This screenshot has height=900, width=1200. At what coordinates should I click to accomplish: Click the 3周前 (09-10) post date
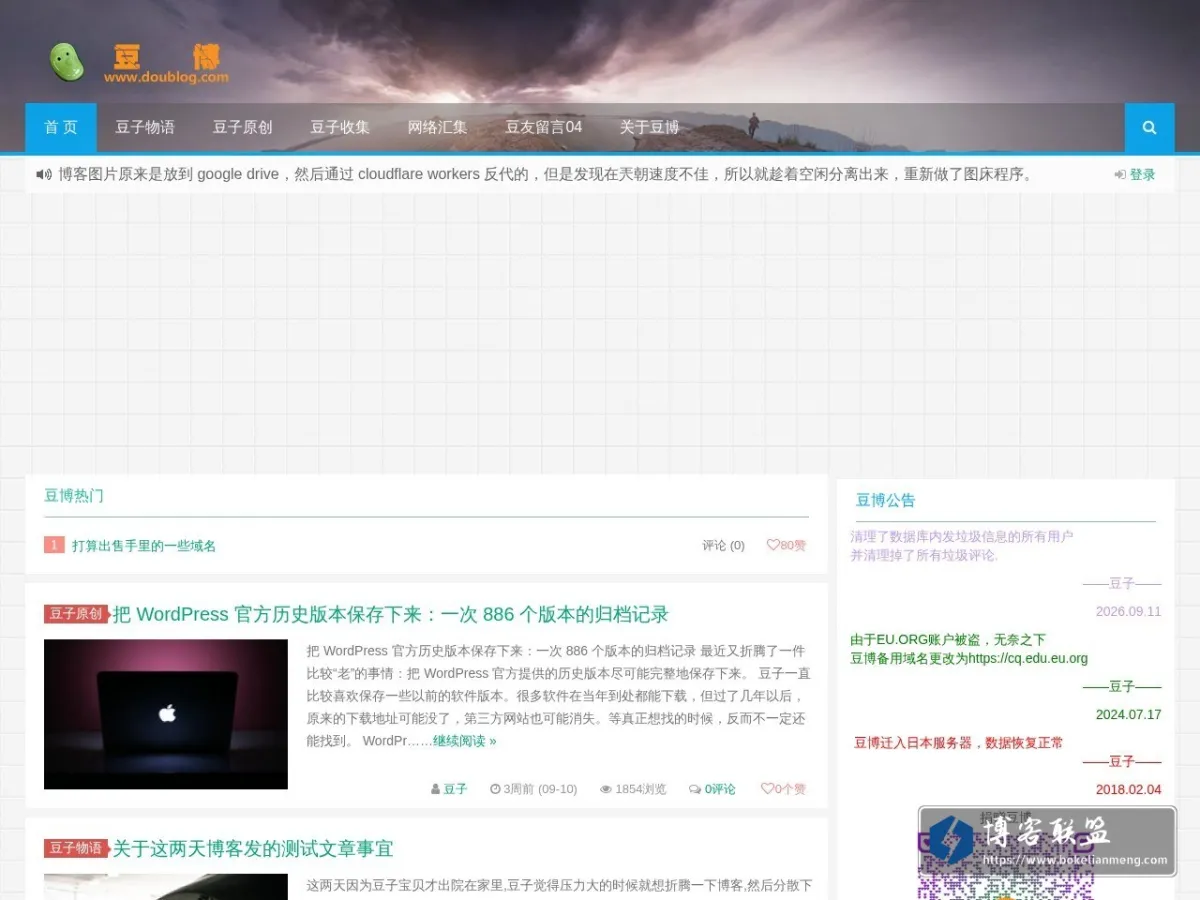(x=540, y=789)
